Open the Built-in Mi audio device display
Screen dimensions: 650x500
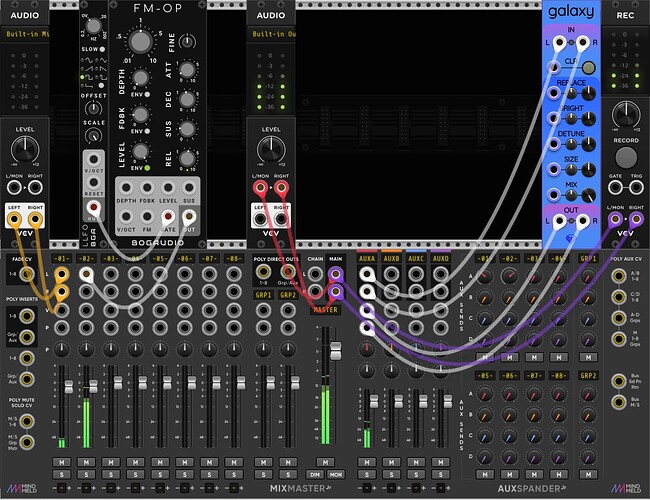[x=25, y=34]
